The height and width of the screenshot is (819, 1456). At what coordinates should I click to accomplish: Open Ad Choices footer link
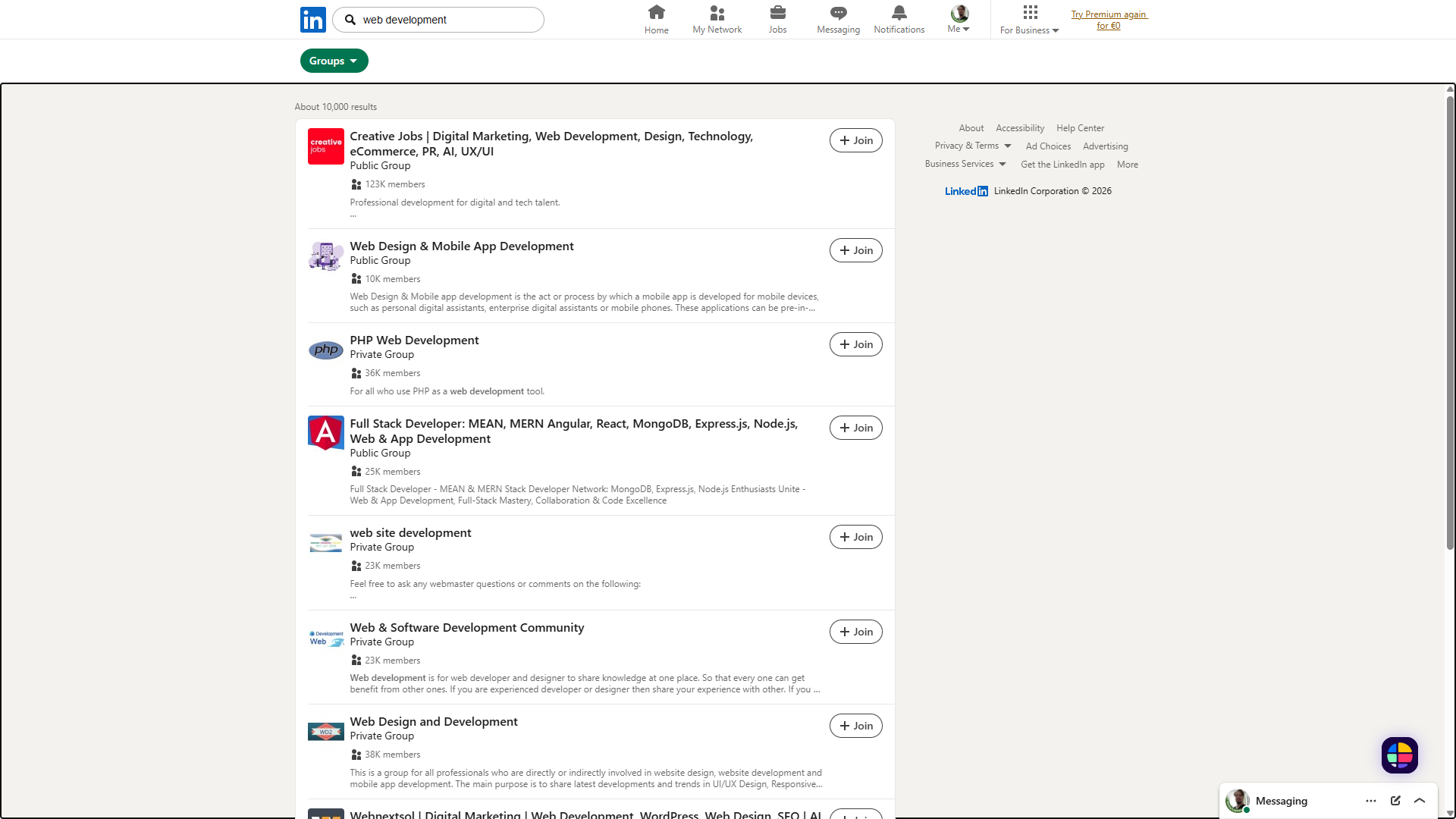point(1049,146)
